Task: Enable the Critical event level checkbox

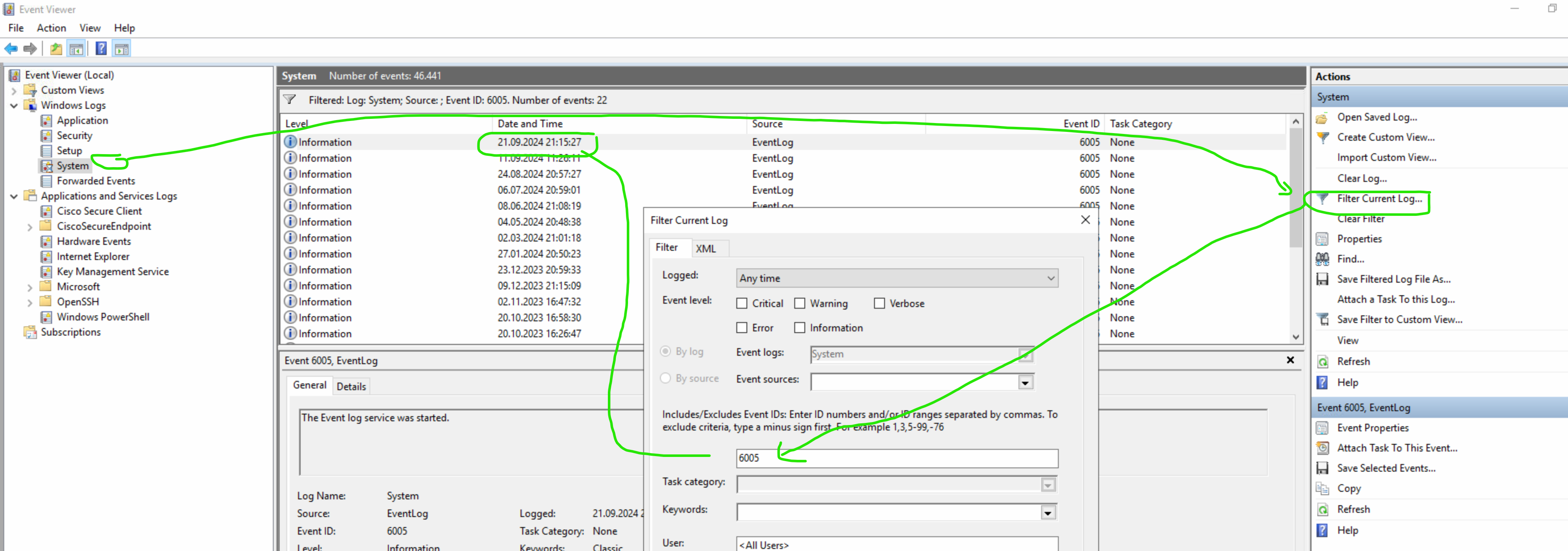Action: 741,303
